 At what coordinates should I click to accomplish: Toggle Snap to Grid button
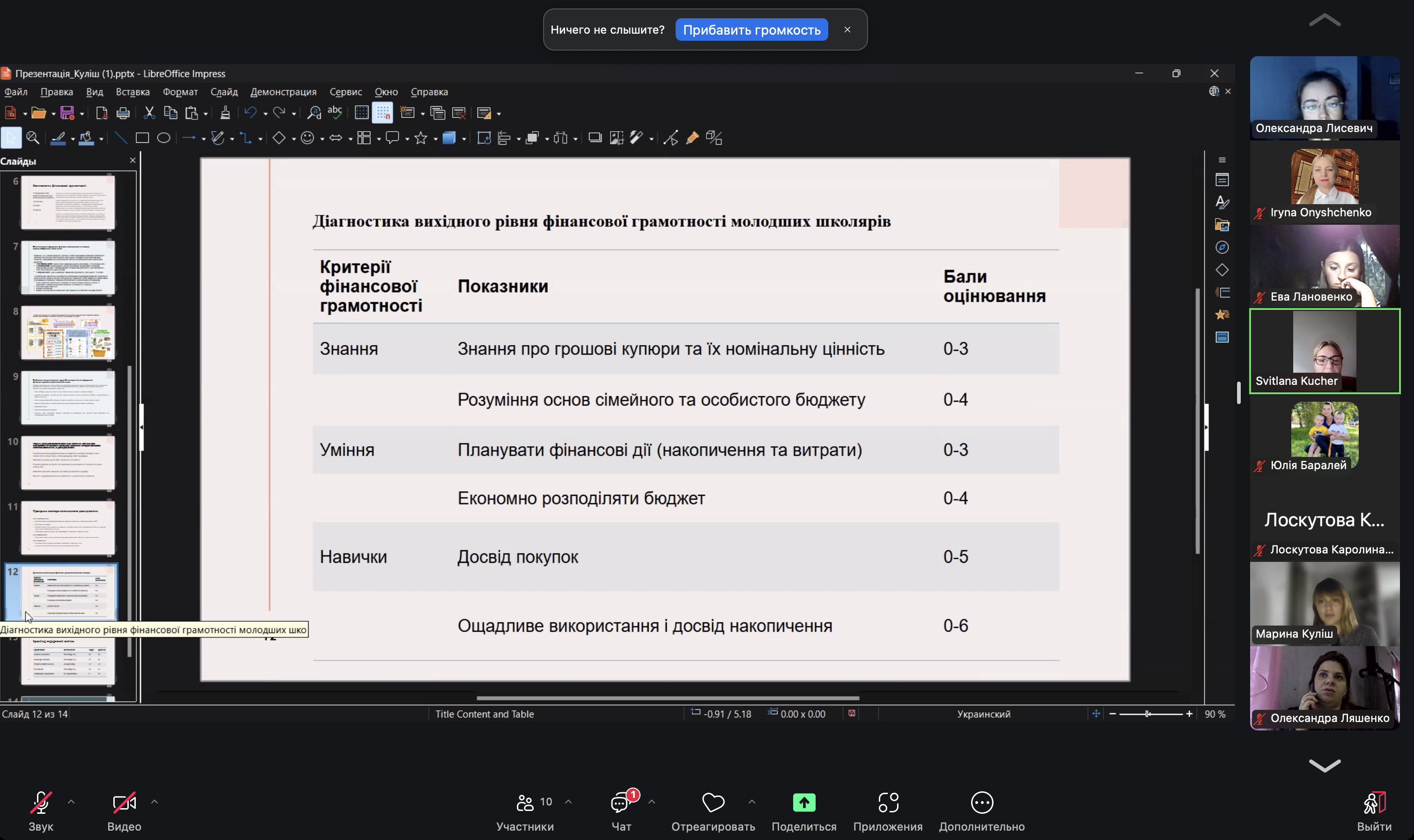(383, 113)
